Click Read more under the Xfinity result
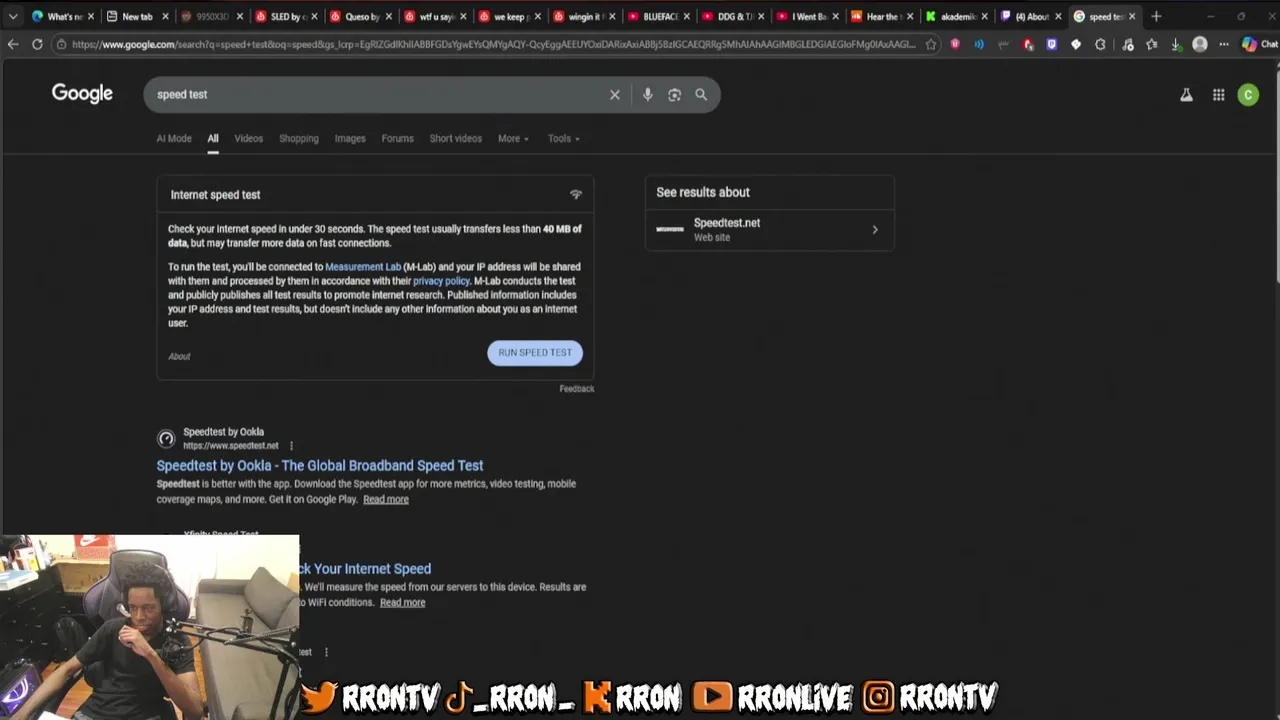The width and height of the screenshot is (1280, 720). pyautogui.click(x=403, y=602)
